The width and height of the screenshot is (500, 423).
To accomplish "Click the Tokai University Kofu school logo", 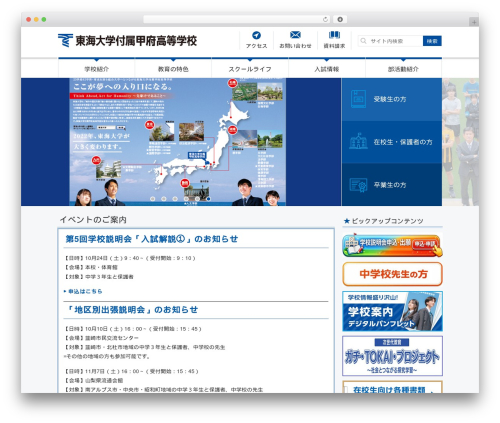I will click(127, 41).
